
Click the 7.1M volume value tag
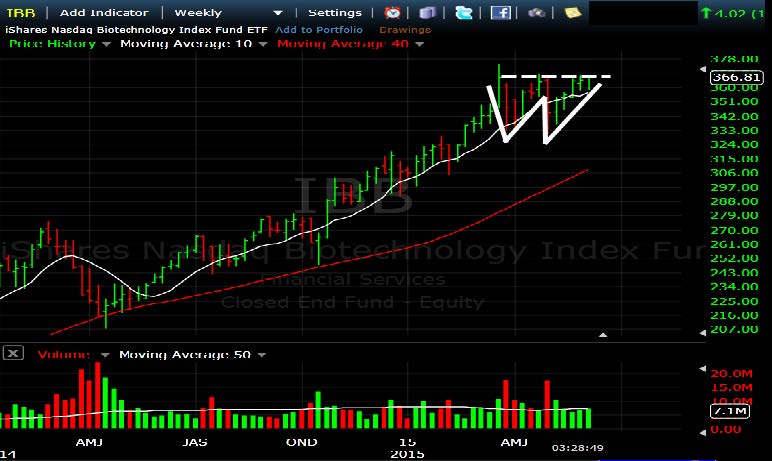[x=730, y=411]
